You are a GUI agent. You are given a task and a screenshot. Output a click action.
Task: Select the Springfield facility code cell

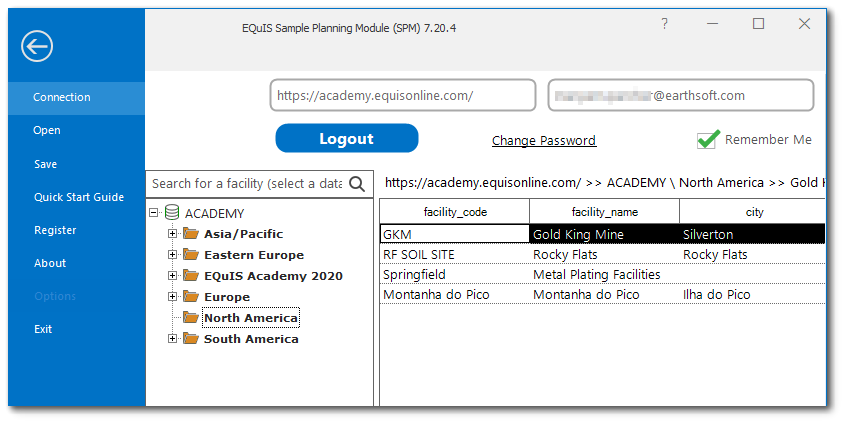[455, 274]
